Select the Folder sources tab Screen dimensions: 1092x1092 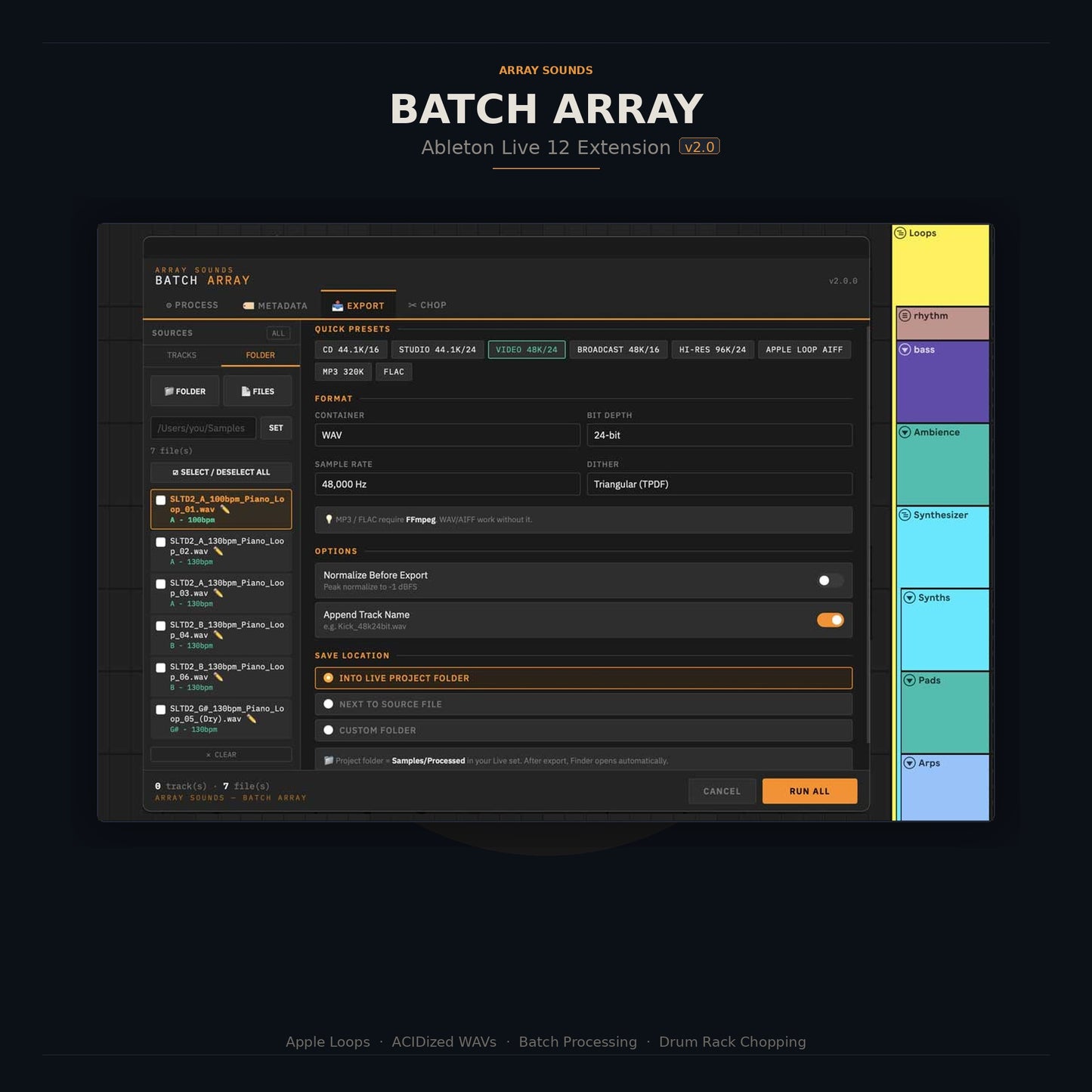pos(260,355)
